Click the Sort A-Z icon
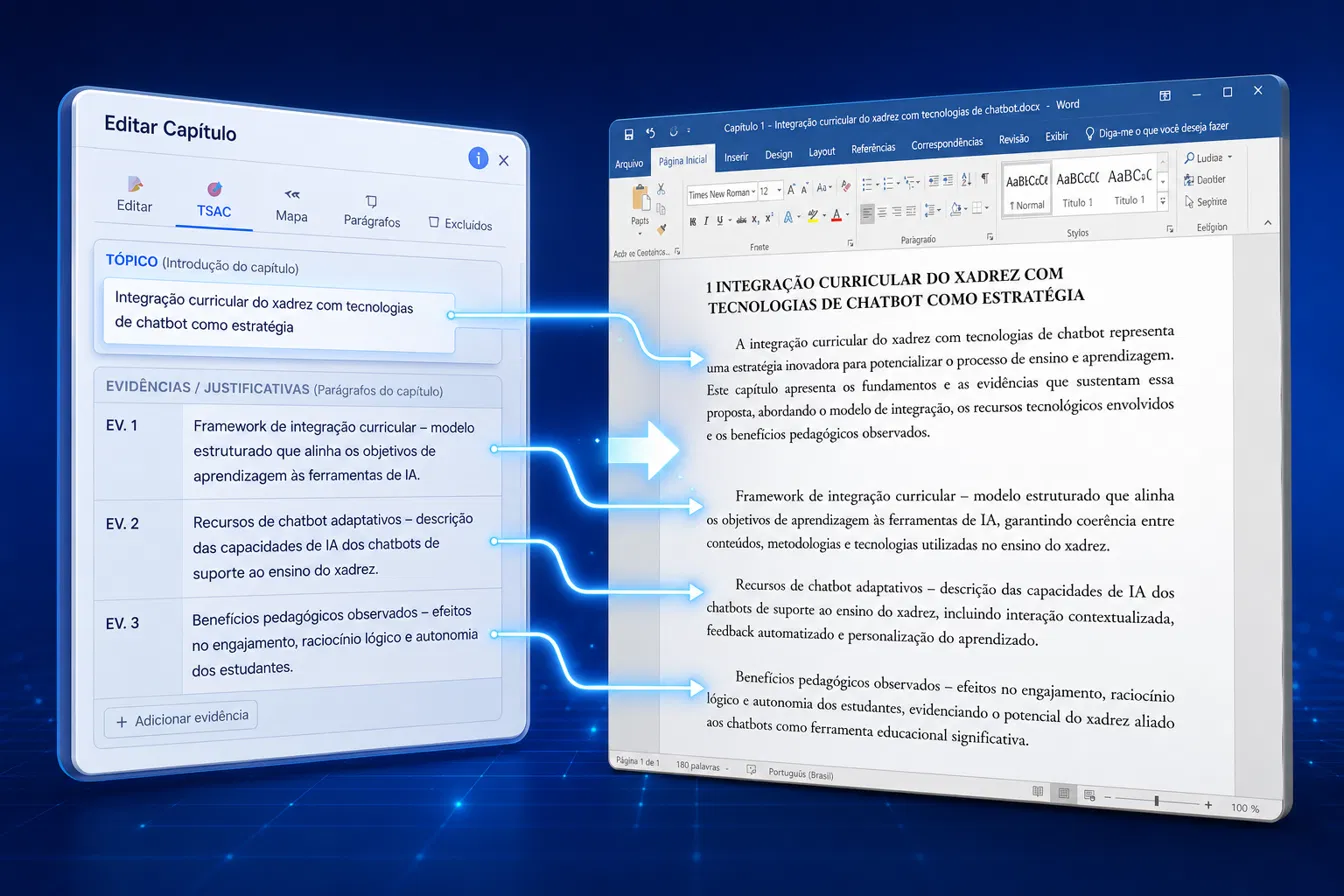 pos(966,180)
